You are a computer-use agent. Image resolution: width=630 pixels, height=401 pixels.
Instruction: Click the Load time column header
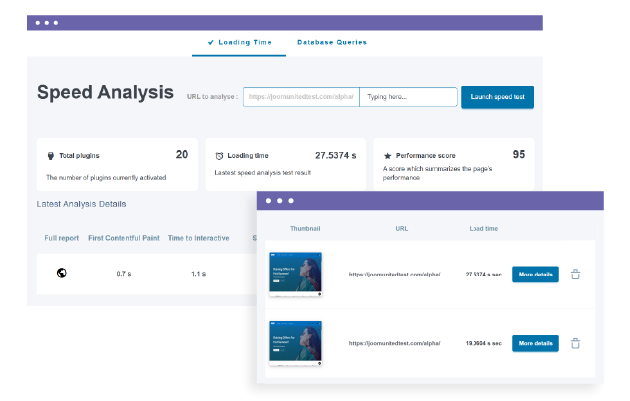click(483, 229)
